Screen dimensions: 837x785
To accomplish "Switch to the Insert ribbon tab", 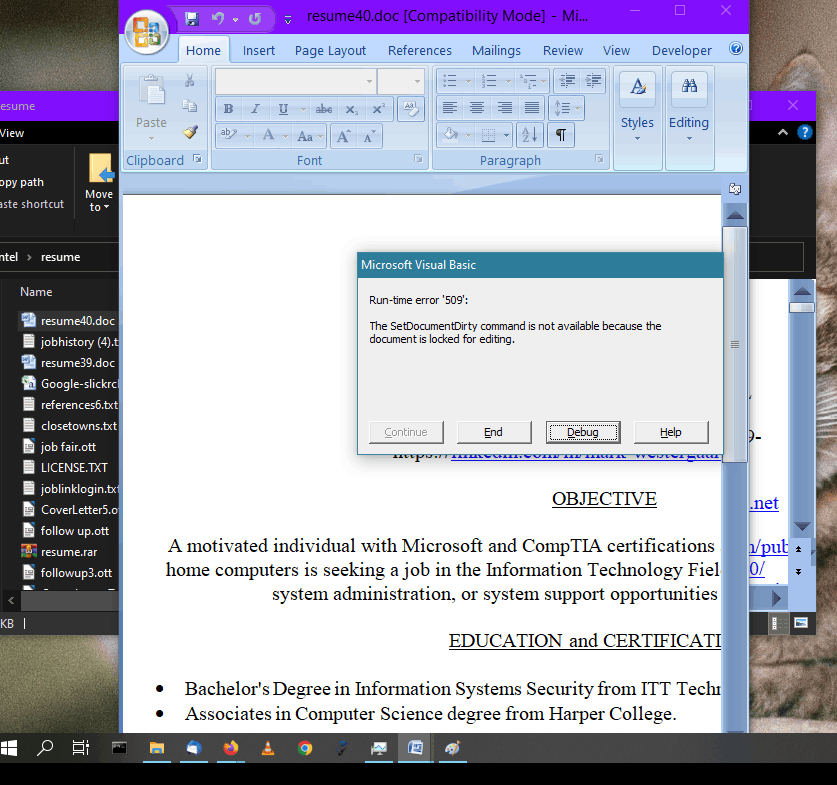I will (x=259, y=50).
